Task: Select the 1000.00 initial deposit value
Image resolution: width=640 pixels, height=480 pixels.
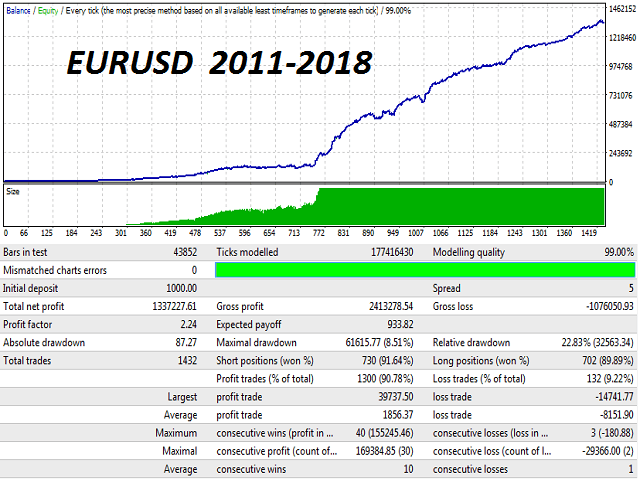Action: tap(182, 289)
